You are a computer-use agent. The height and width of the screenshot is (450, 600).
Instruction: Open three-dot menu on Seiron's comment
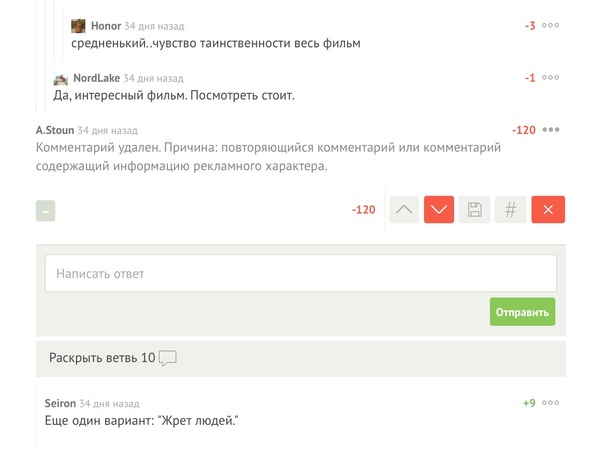[x=551, y=403]
